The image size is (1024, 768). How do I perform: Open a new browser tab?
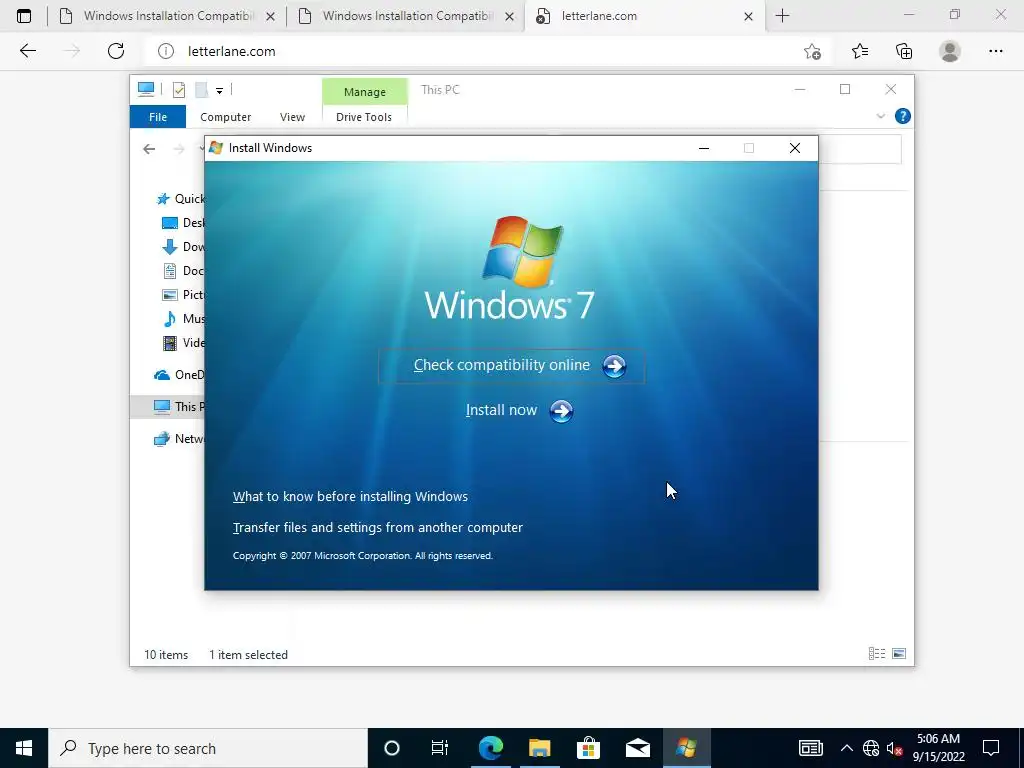(782, 16)
